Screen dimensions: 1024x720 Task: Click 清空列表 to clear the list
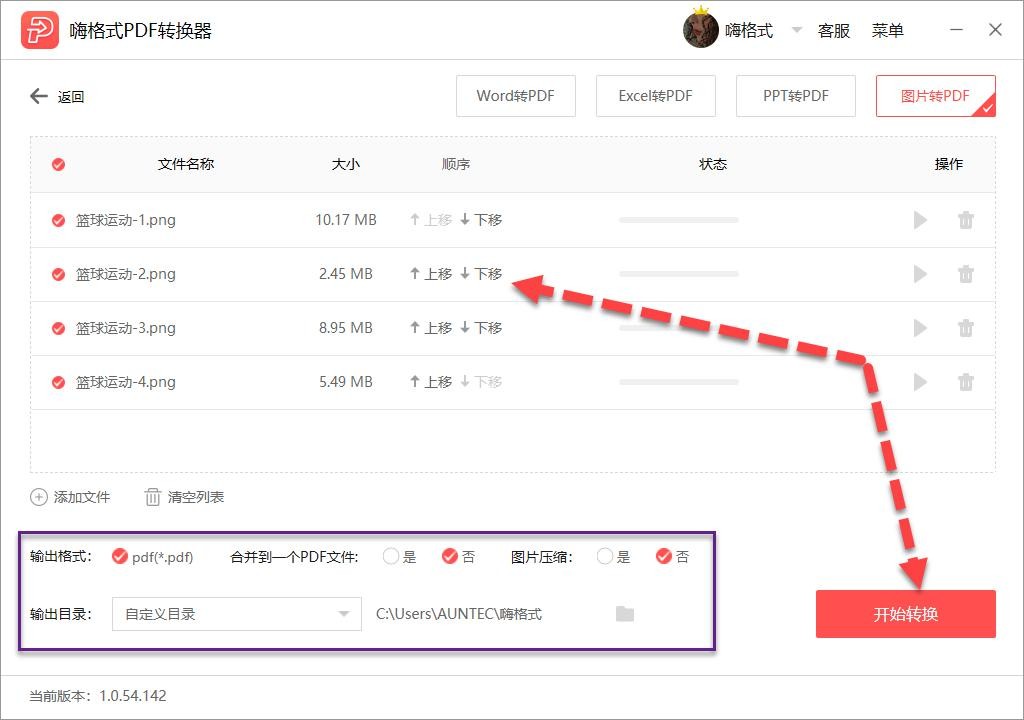coord(184,497)
